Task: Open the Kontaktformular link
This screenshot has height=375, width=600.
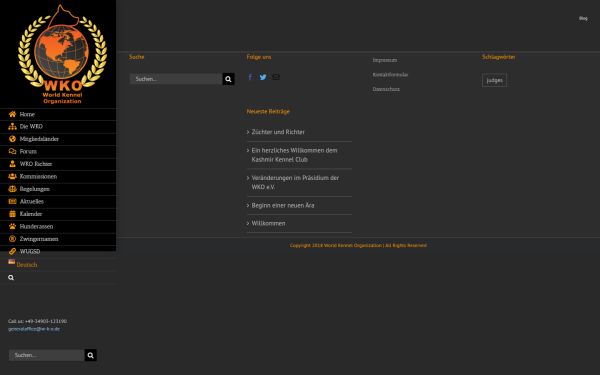Action: pyautogui.click(x=390, y=75)
